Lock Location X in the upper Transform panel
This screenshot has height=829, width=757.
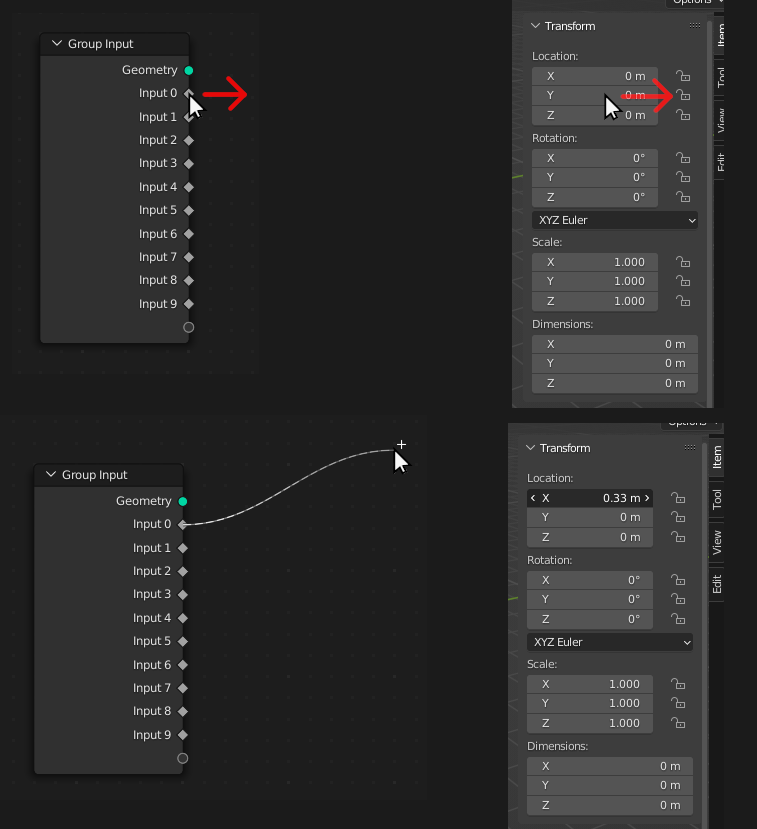click(683, 76)
